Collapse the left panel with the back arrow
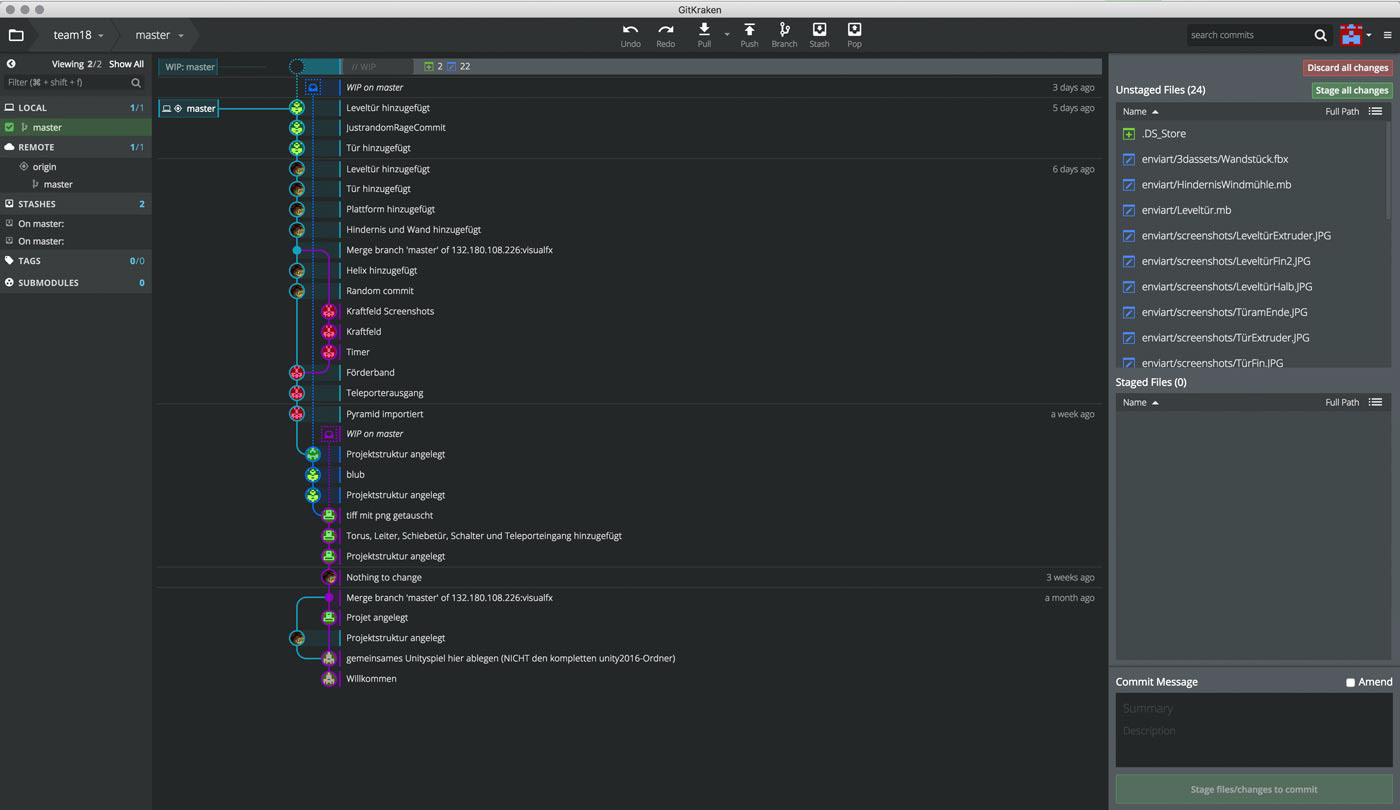 pyautogui.click(x=11, y=64)
